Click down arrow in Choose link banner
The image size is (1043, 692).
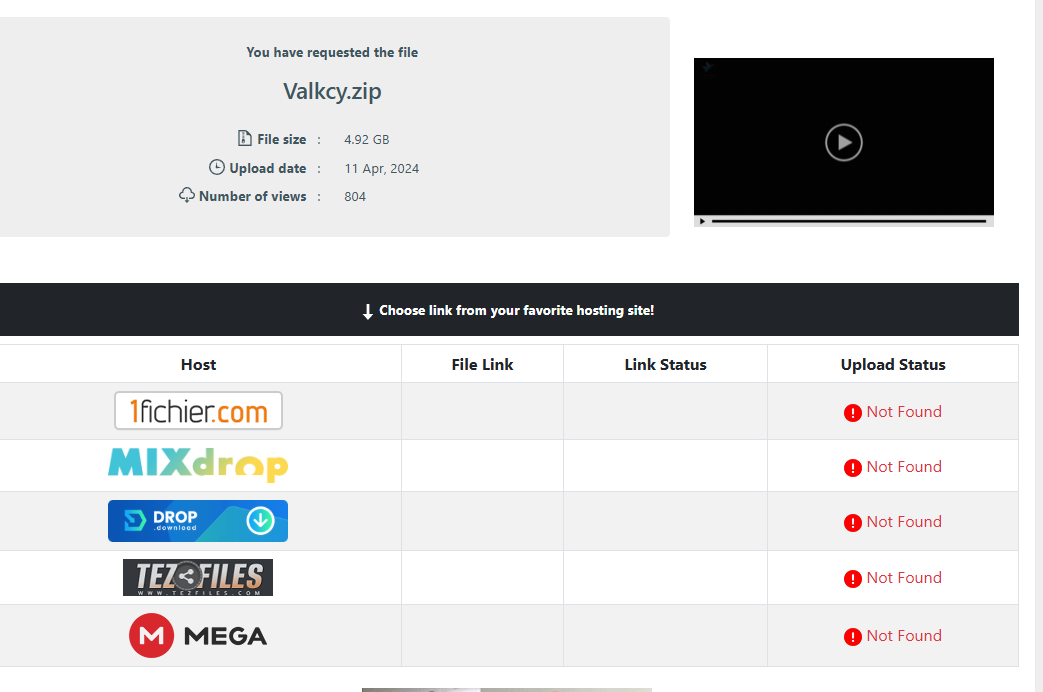(368, 312)
